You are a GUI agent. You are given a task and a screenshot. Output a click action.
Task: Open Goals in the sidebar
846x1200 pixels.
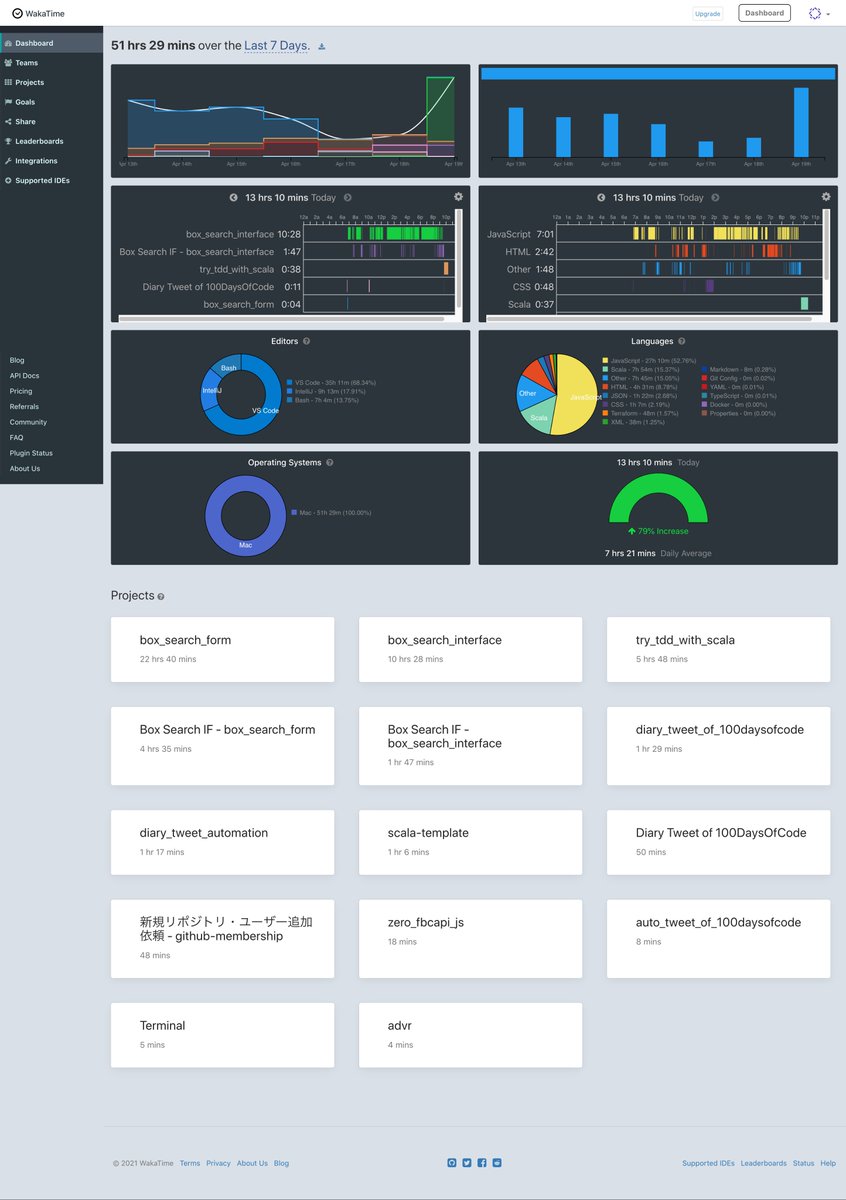coord(51,102)
